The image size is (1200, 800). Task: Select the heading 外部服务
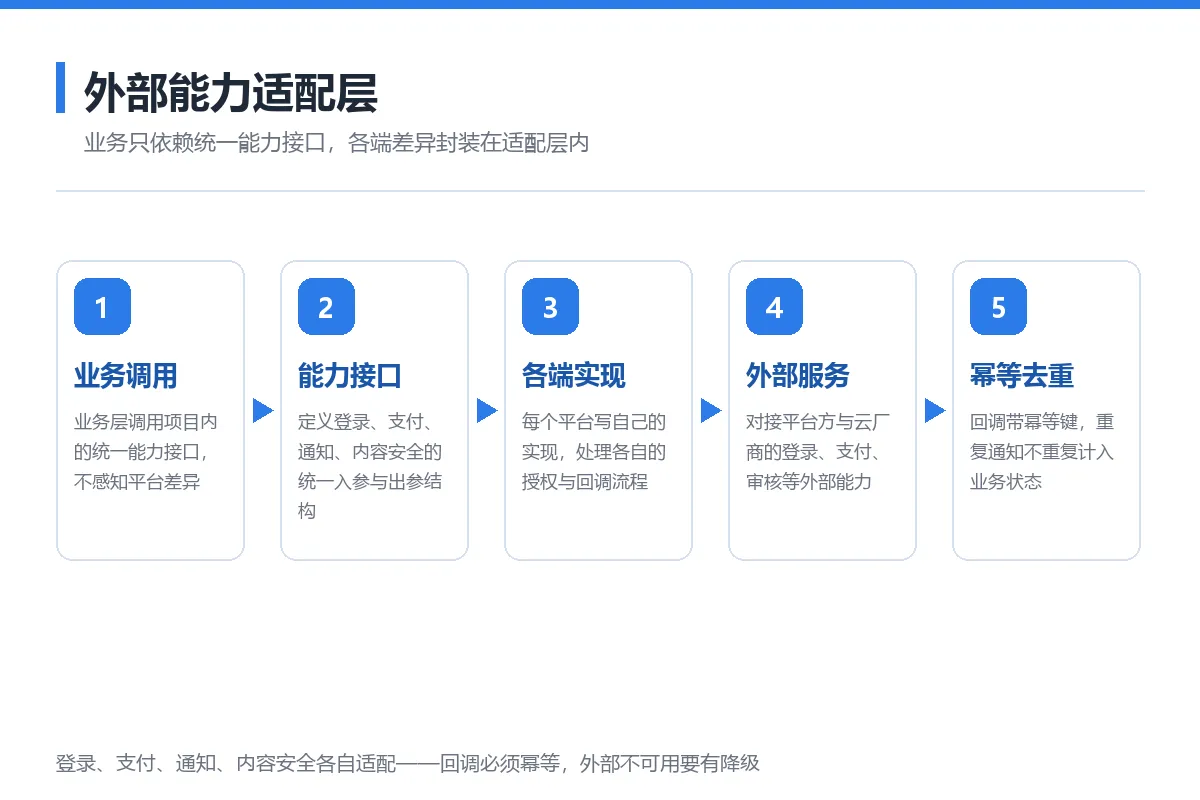798,376
